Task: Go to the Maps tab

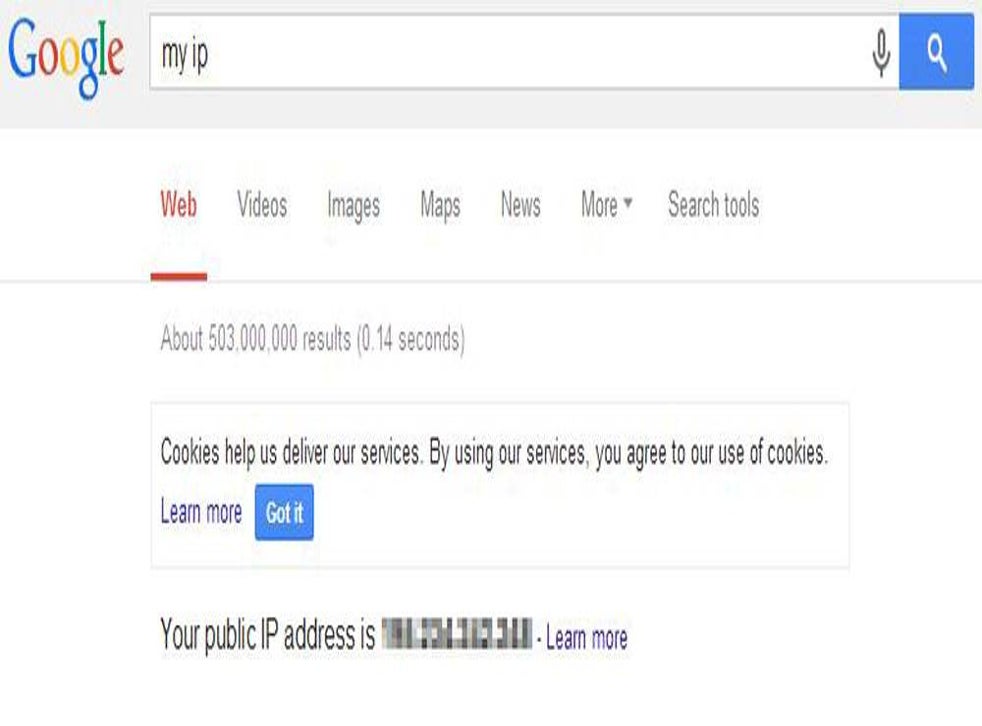Action: pyautogui.click(x=440, y=205)
